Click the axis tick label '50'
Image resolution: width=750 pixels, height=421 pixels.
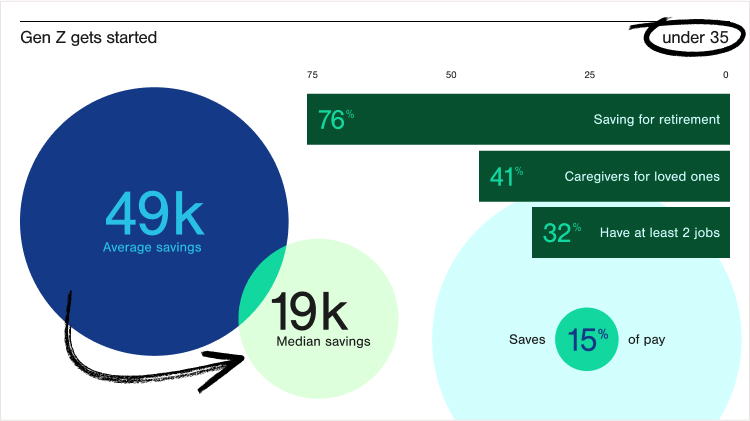click(451, 75)
